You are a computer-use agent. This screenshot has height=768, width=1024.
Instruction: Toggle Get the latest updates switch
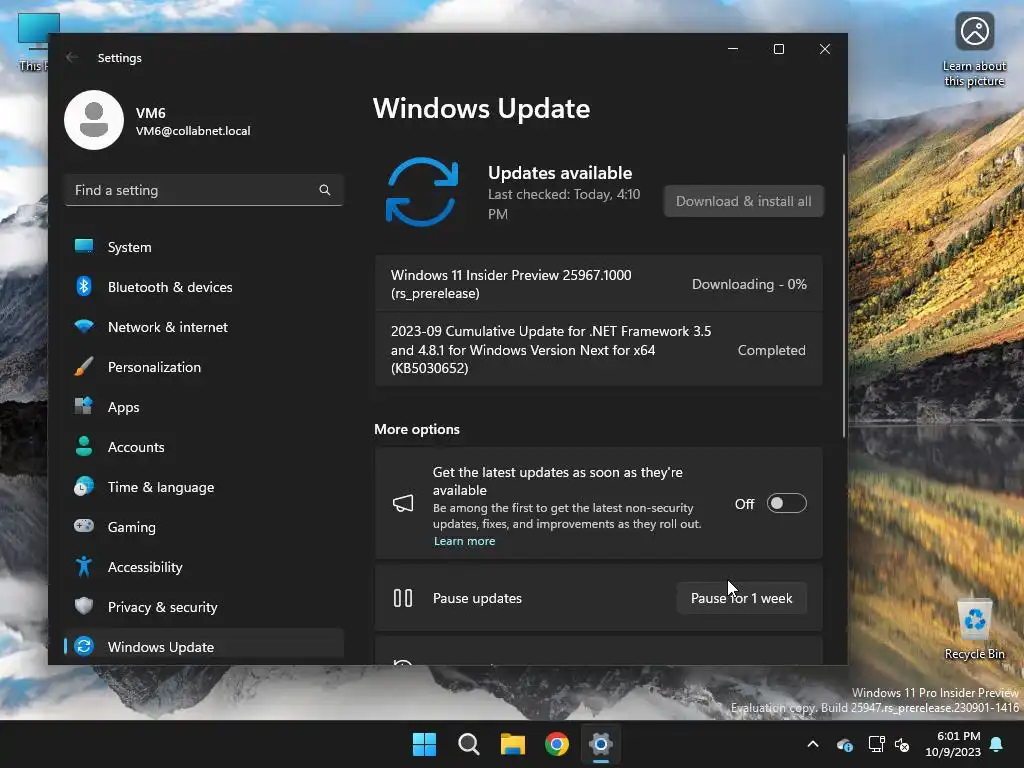point(786,504)
